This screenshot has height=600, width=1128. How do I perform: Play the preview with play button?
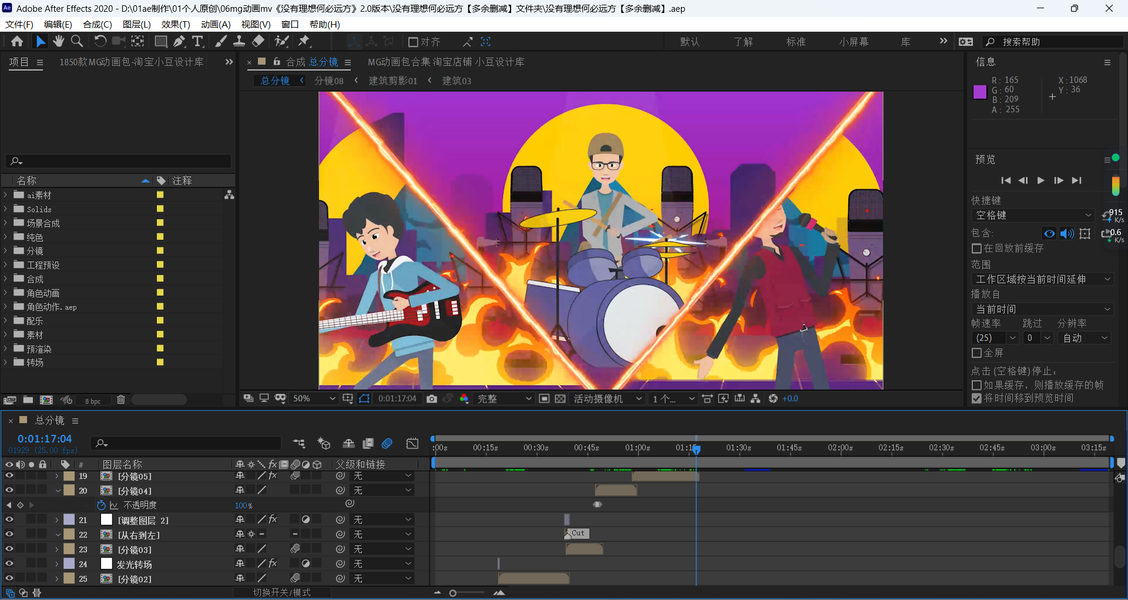coord(1041,181)
